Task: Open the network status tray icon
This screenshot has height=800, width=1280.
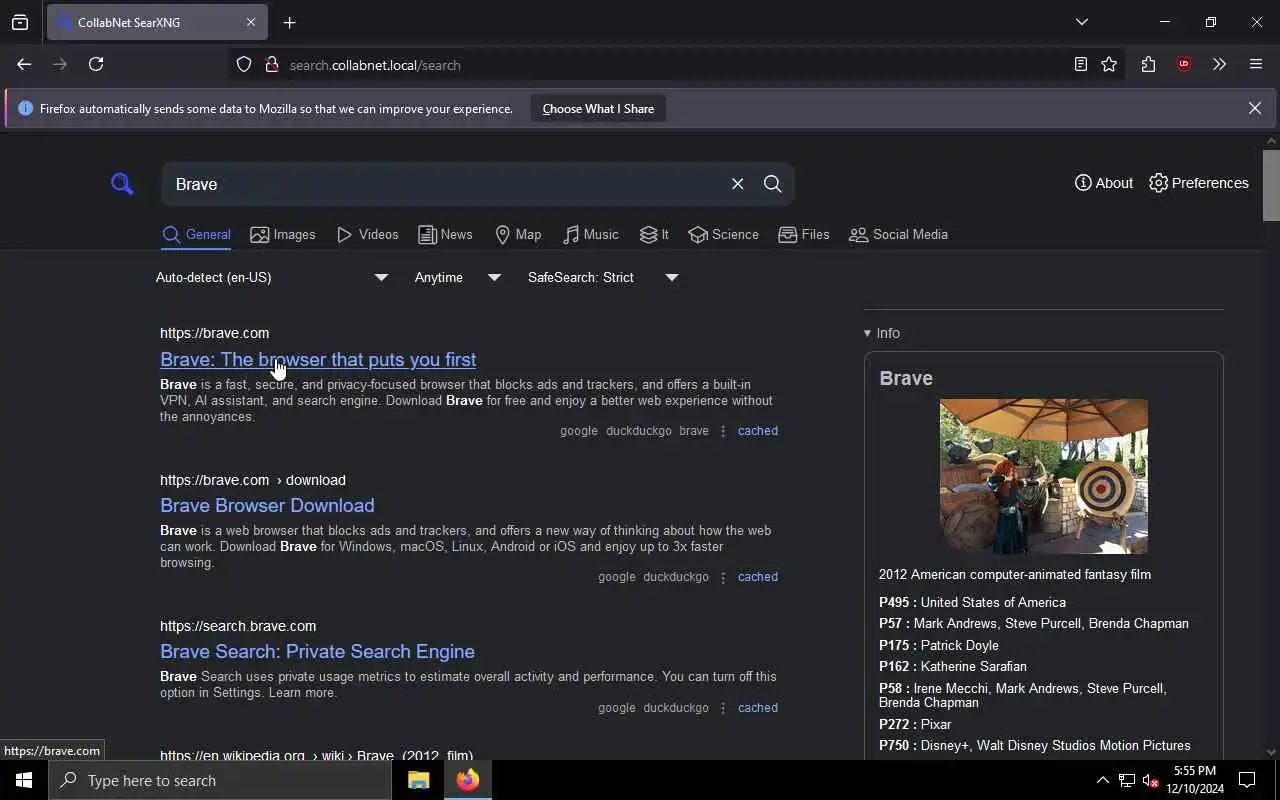Action: (x=1127, y=781)
